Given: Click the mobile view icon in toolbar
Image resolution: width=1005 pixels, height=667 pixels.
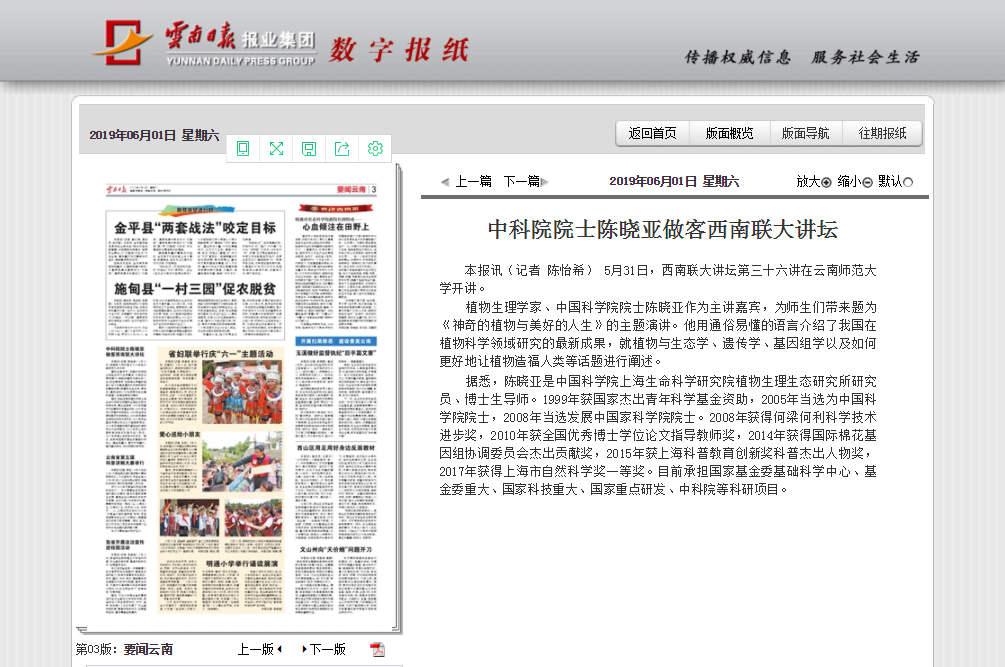Looking at the screenshot, I should coord(243,149).
